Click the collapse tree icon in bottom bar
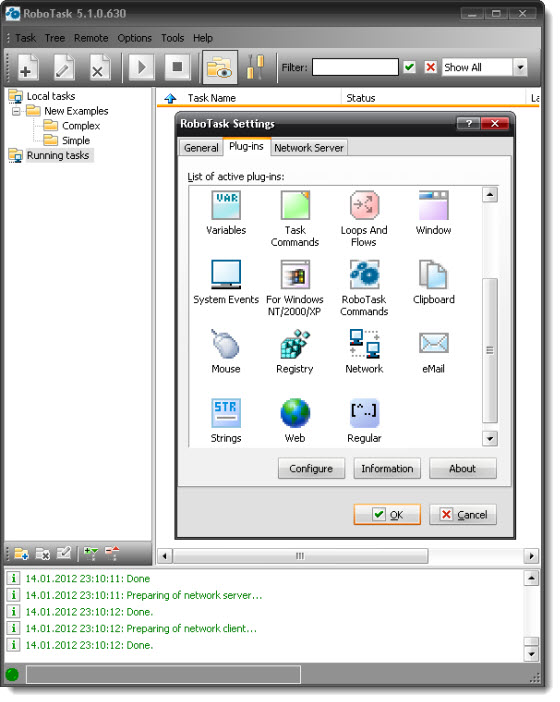Image resolution: width=560 pixels, height=702 pixels. 112,554
